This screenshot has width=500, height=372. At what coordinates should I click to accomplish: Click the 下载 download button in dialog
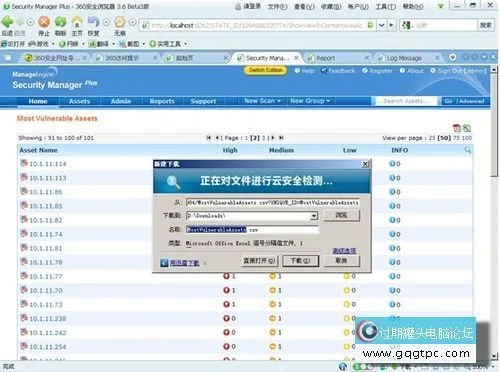(300, 261)
